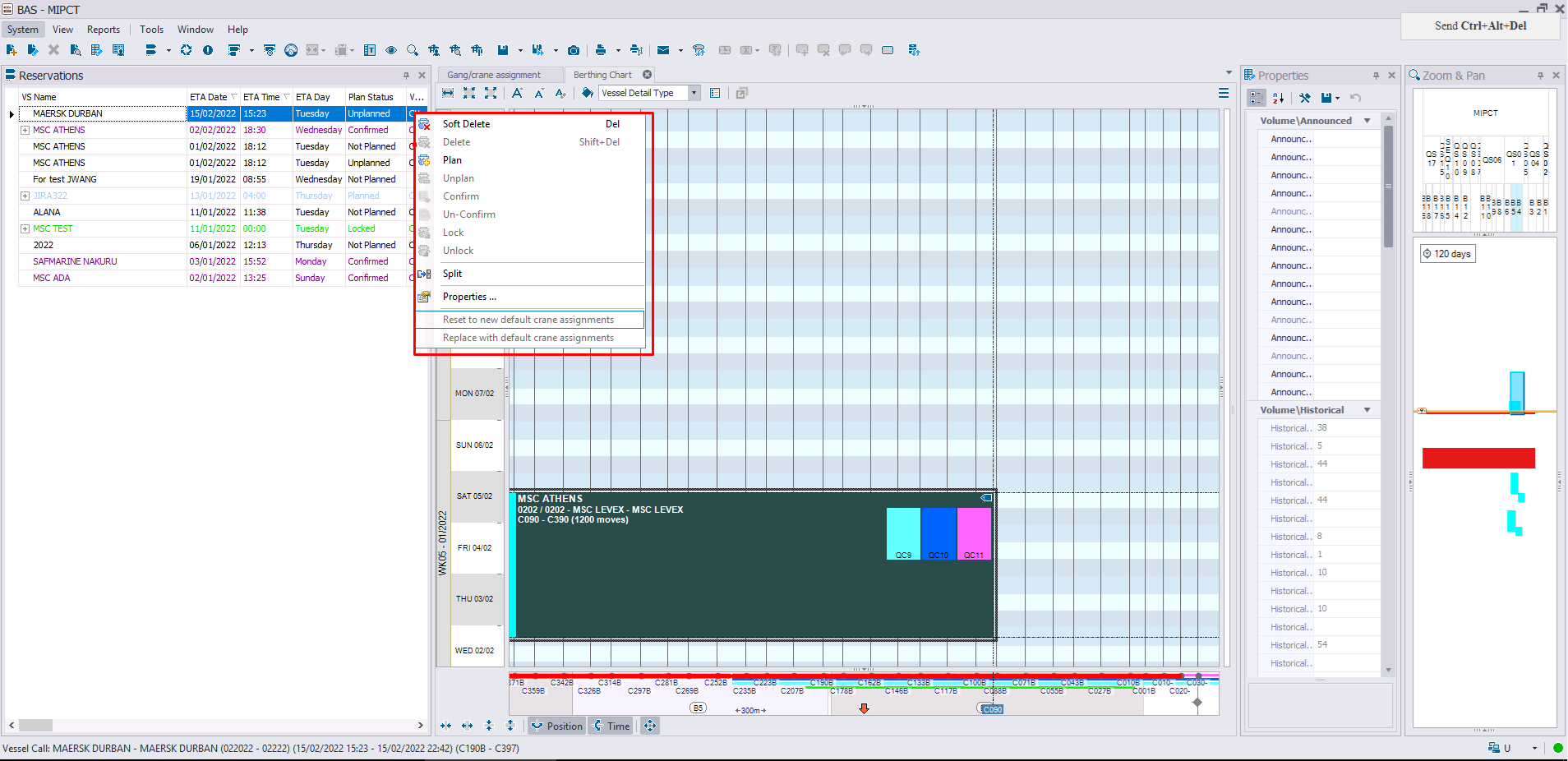Toggle the Time button below the chart
Viewport: 1568px width, 761px height.
point(611,726)
